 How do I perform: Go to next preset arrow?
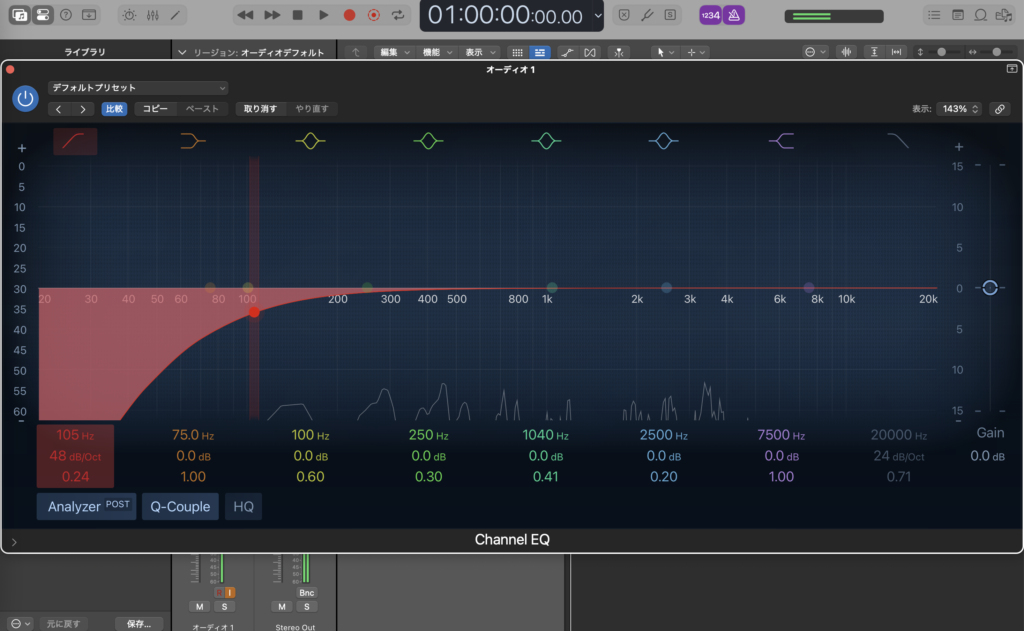[82, 109]
